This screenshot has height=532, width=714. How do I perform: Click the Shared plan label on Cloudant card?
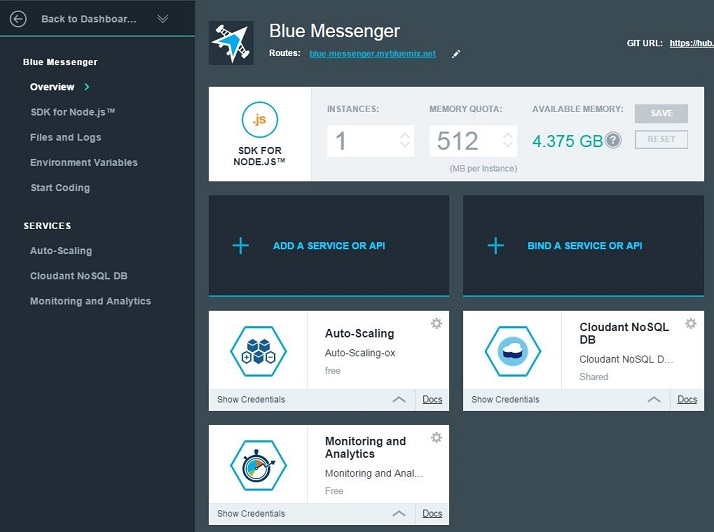594,377
